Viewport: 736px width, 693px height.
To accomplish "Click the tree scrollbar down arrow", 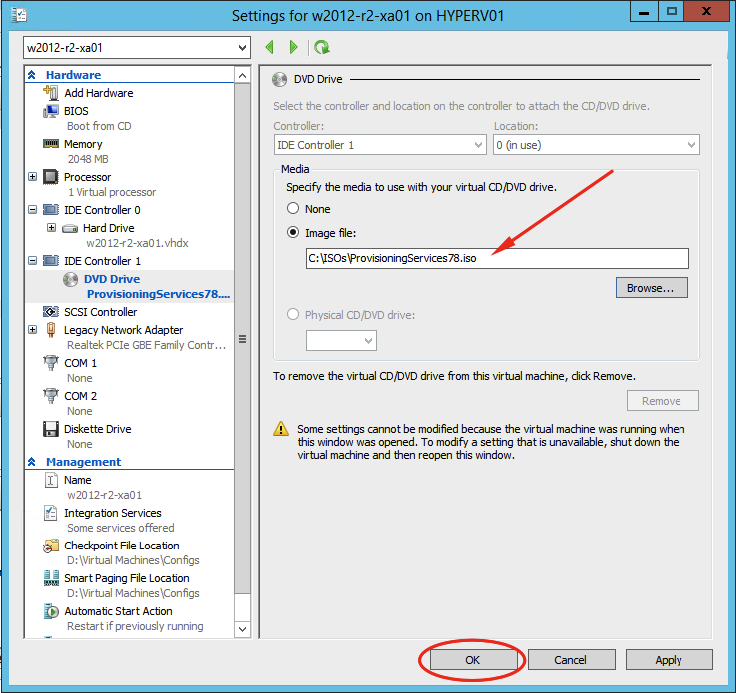I will (x=242, y=629).
